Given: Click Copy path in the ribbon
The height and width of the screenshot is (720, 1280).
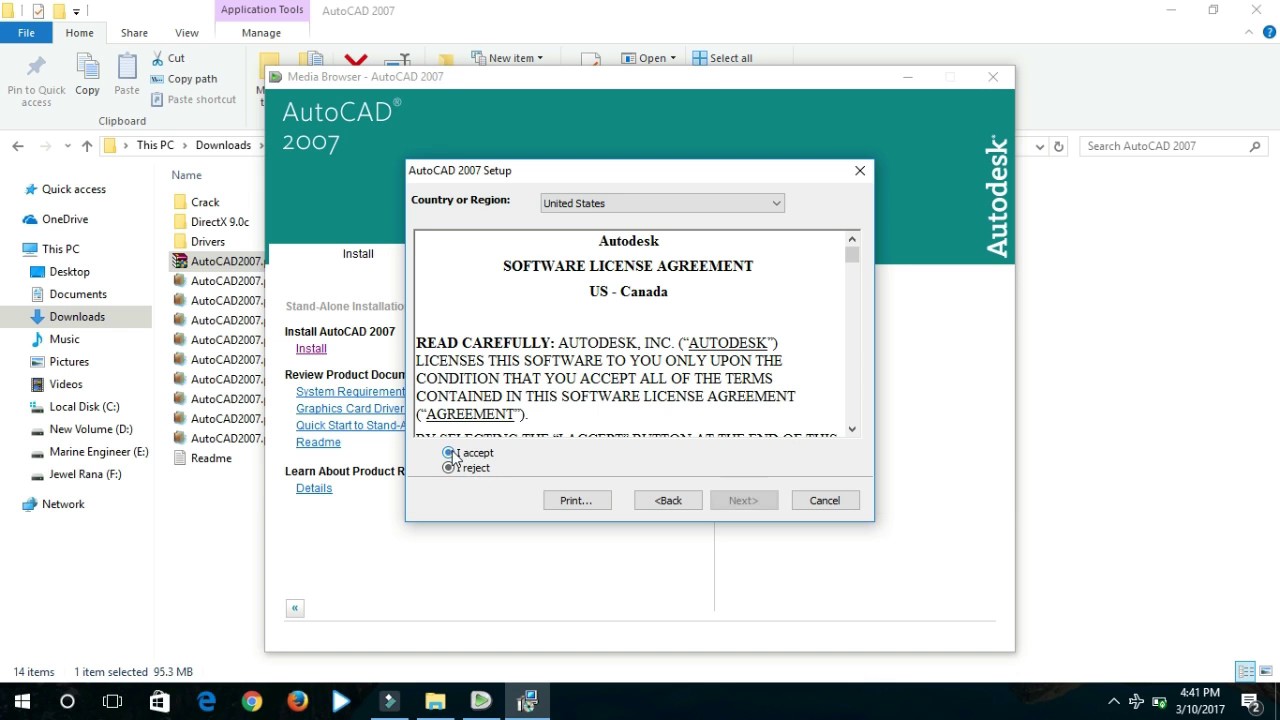Looking at the screenshot, I should (x=183, y=79).
